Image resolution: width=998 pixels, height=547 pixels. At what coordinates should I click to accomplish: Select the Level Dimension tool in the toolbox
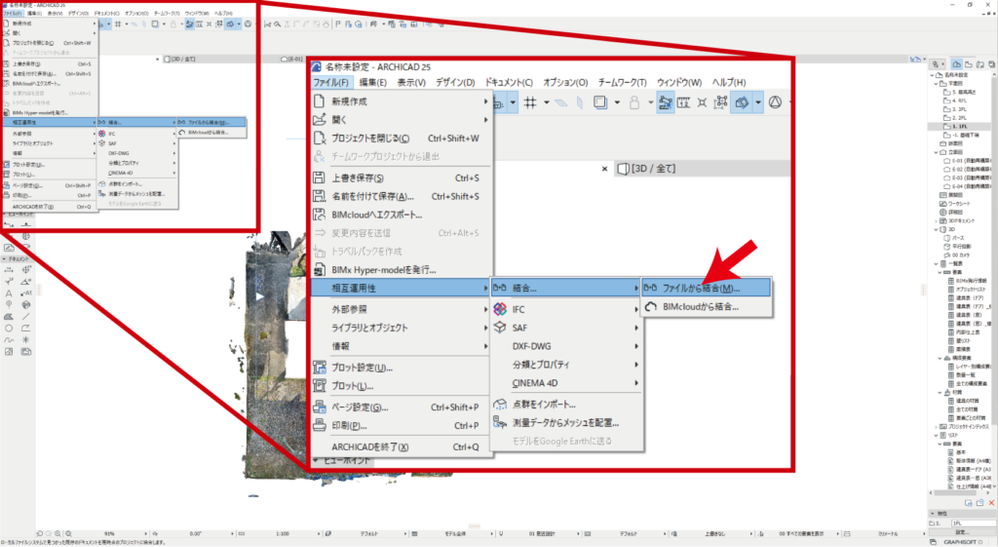27,269
